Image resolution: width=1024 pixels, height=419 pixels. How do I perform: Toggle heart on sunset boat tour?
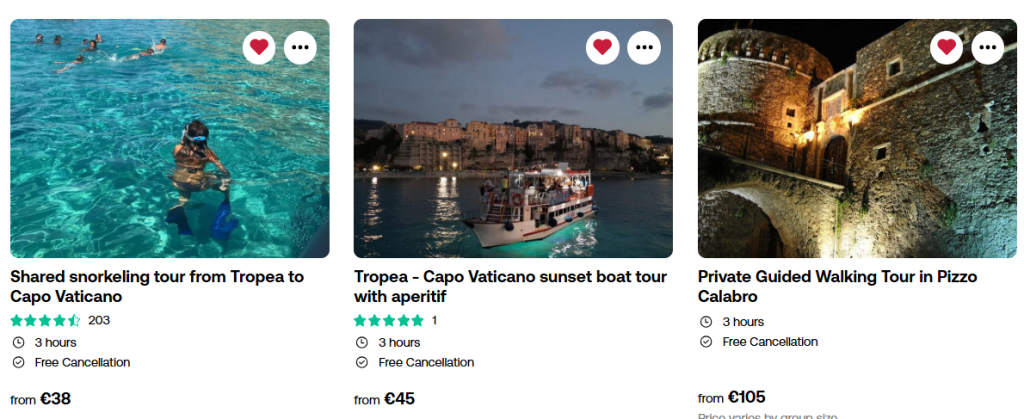pos(602,47)
